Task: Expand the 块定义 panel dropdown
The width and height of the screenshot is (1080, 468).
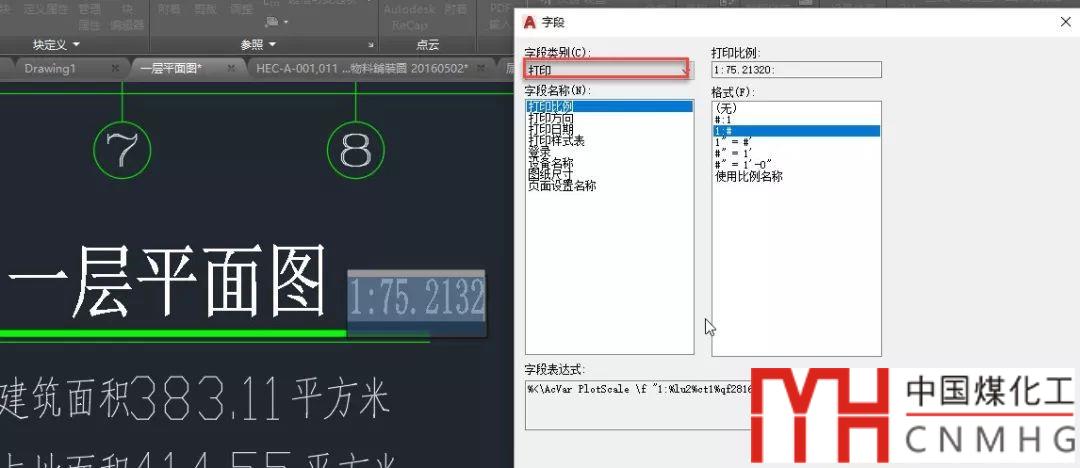Action: [76, 45]
